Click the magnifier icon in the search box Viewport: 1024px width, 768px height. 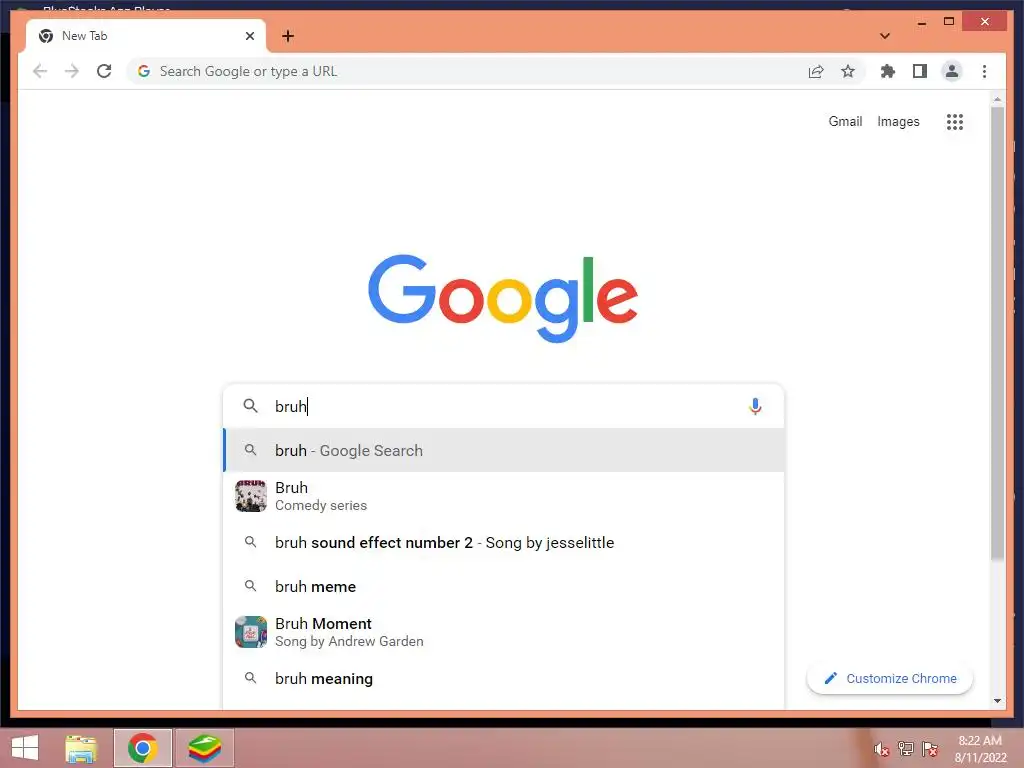pos(250,406)
